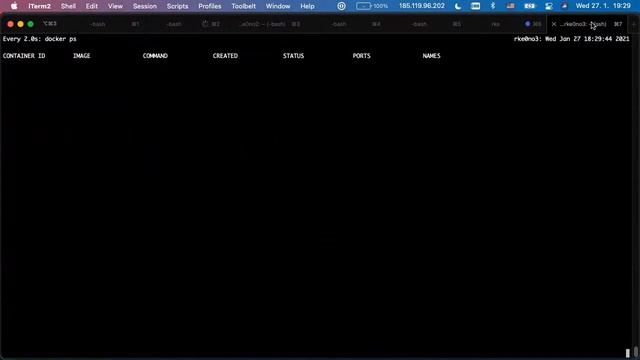Open the Edit menu
Viewport: 640px width, 360px height.
[x=91, y=6]
